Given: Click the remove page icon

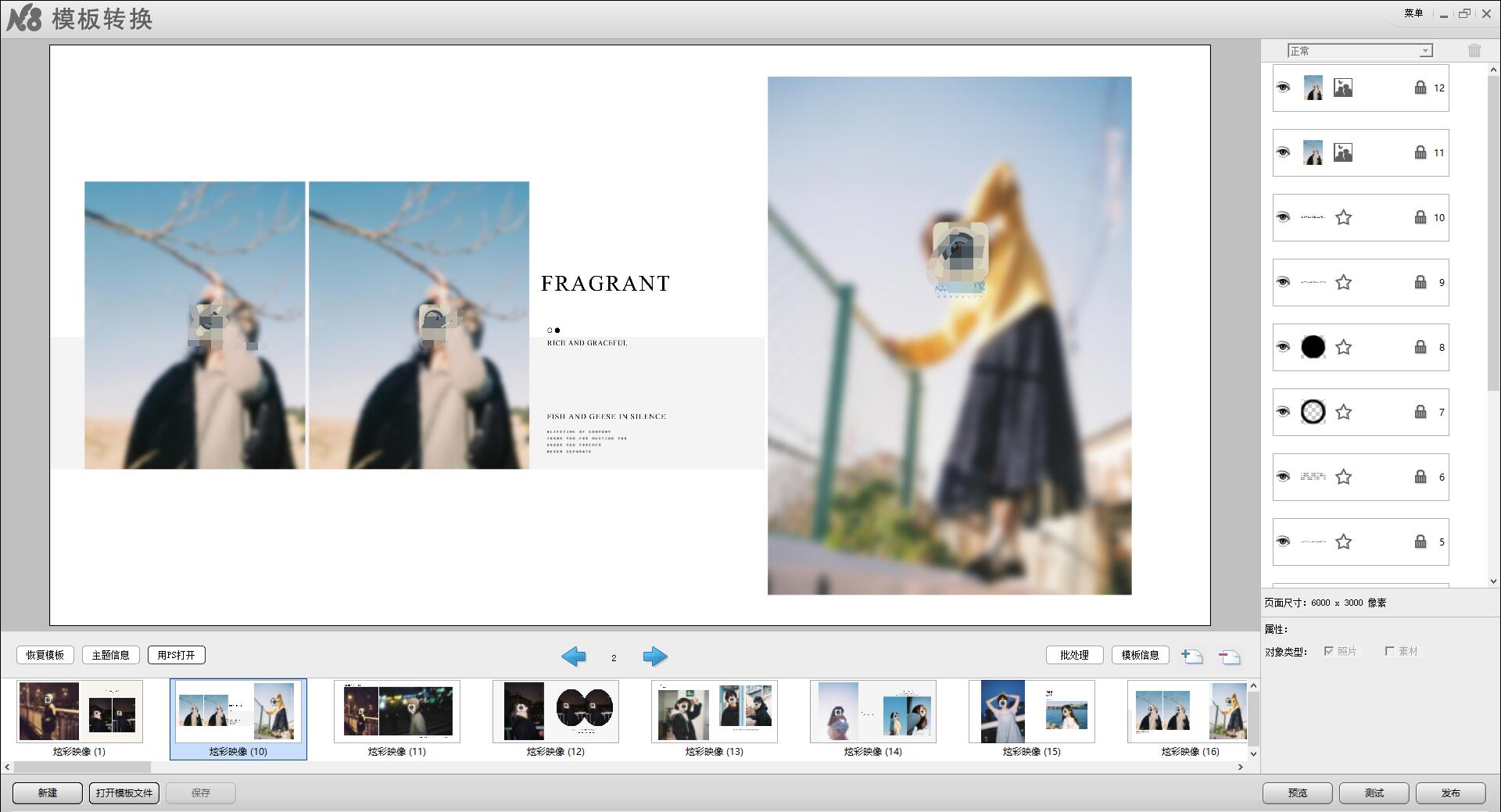Looking at the screenshot, I should (1229, 656).
